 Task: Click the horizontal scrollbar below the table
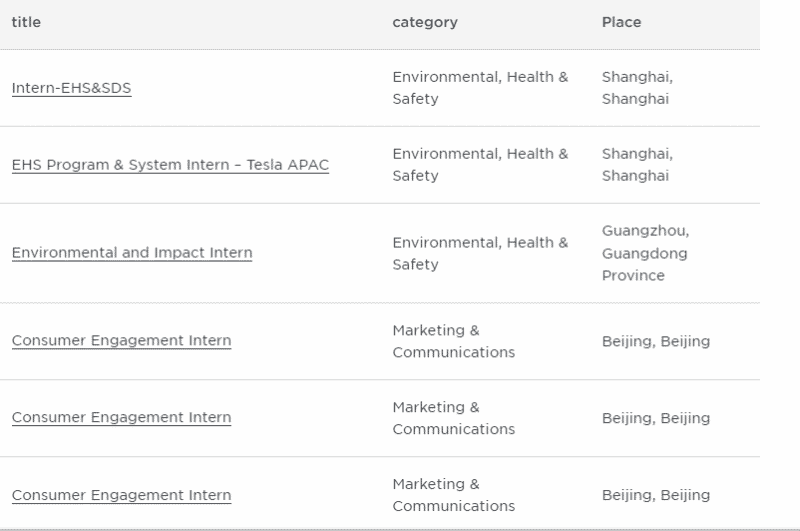(x=400, y=529)
